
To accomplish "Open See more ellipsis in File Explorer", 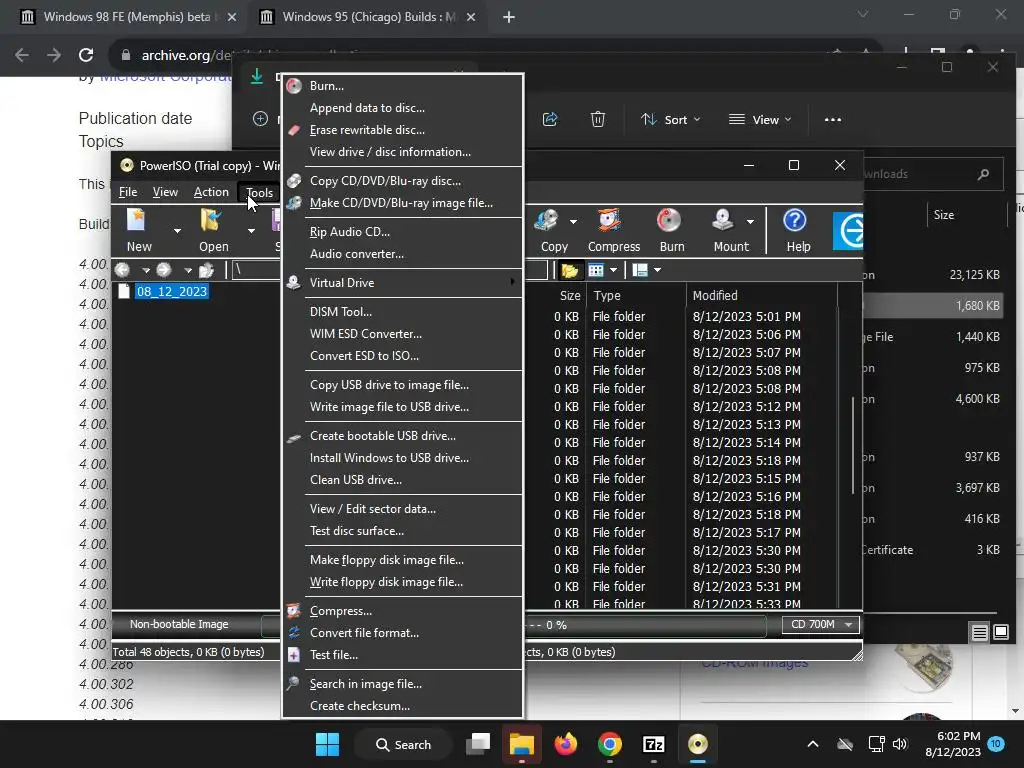I will [x=833, y=120].
